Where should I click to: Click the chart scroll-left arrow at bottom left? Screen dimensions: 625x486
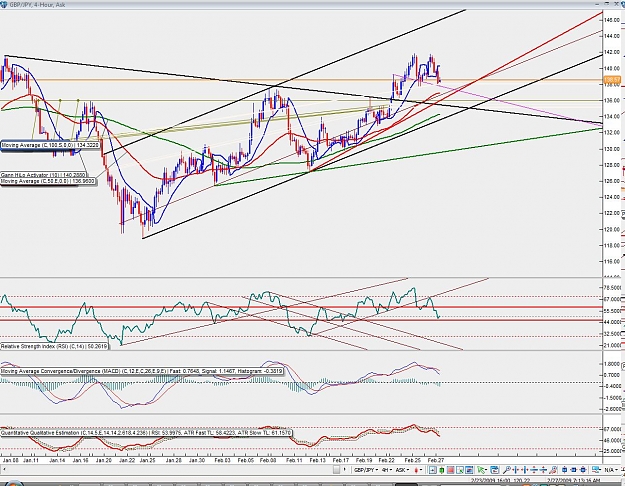[x=4, y=470]
